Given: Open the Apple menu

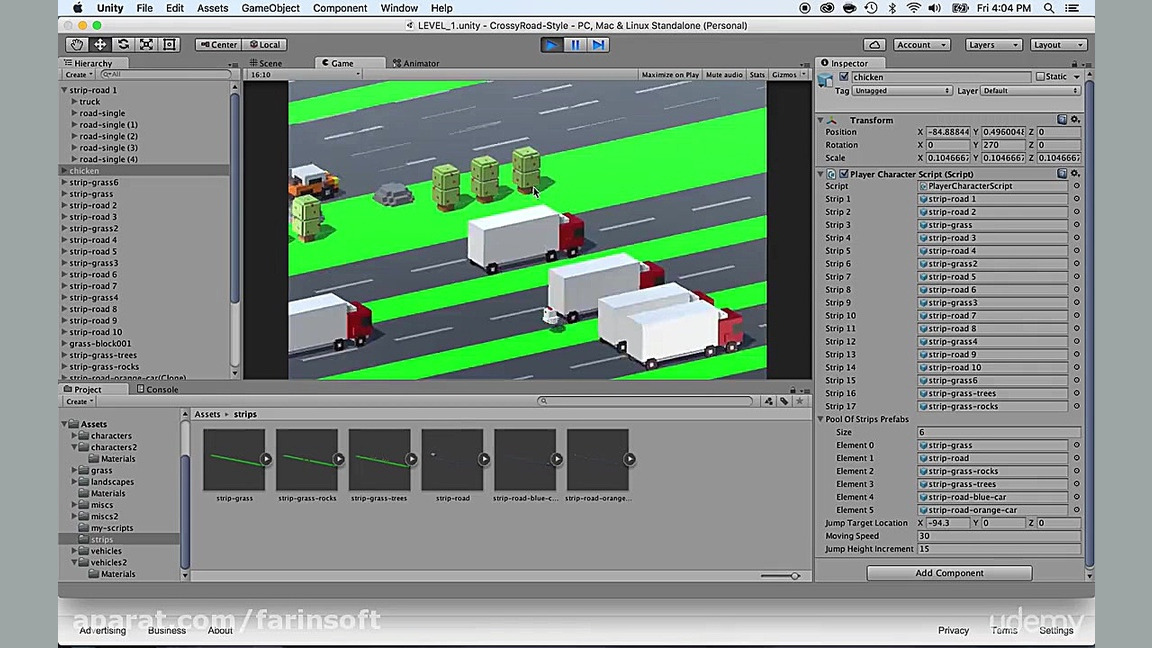Looking at the screenshot, I should coord(78,8).
